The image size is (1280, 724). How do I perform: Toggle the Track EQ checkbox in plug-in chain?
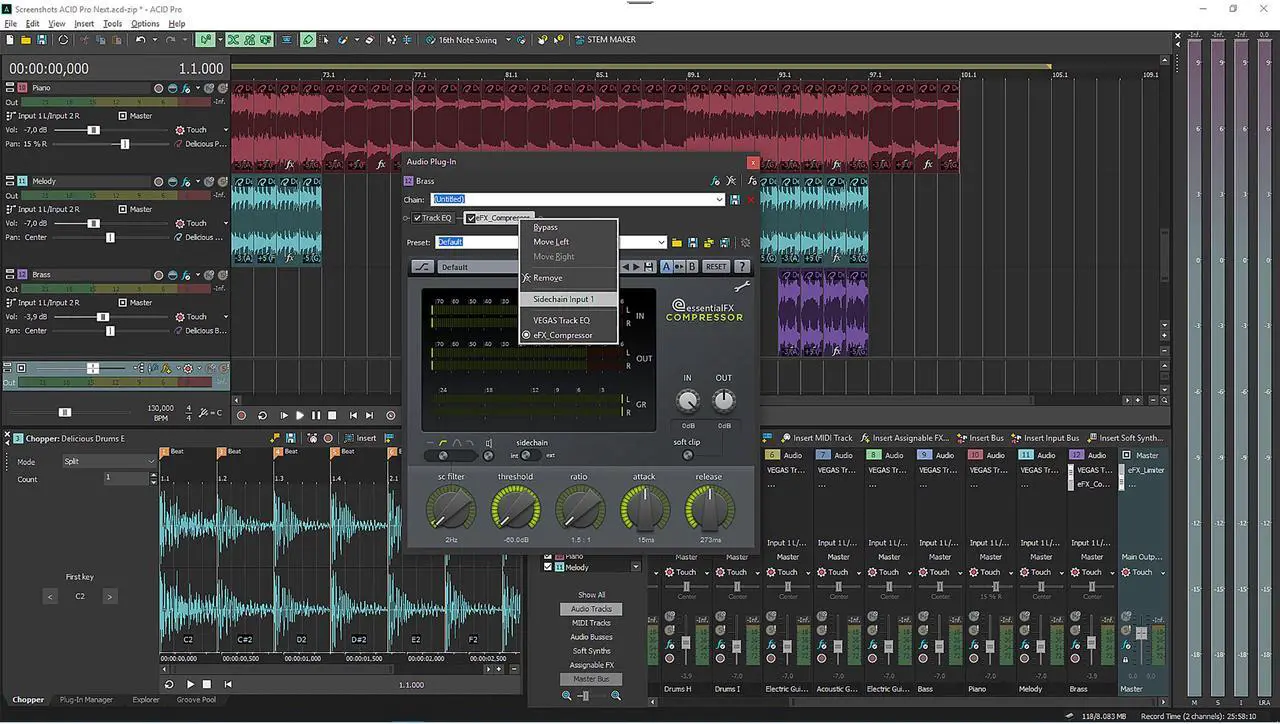(417, 218)
